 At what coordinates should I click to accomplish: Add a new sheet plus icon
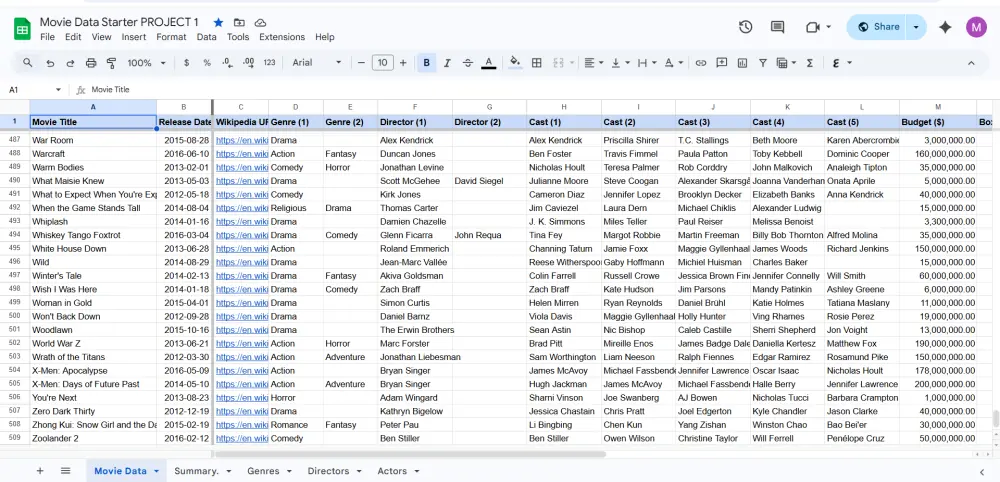pyautogui.click(x=40, y=471)
